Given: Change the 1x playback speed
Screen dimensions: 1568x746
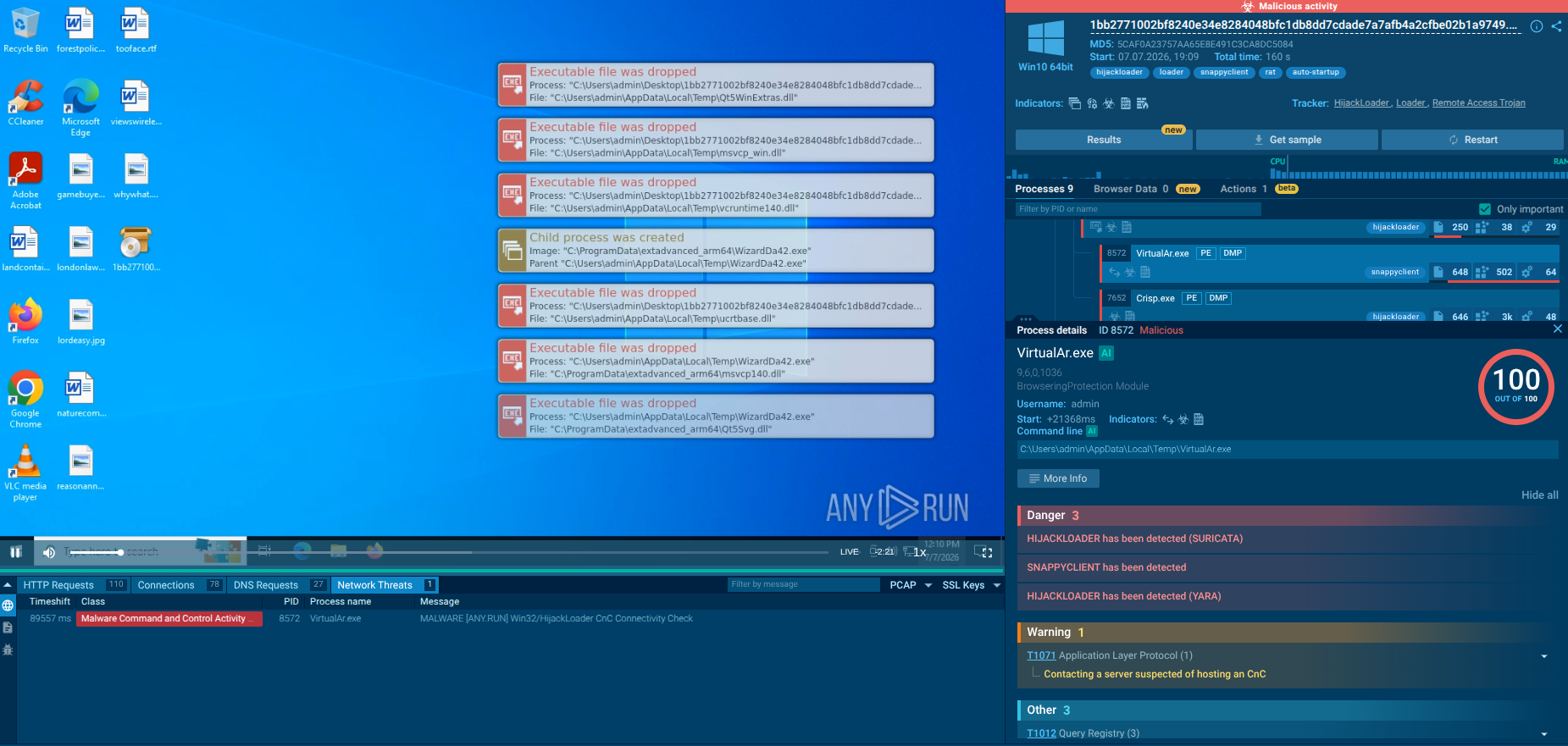Looking at the screenshot, I should tap(919, 552).
